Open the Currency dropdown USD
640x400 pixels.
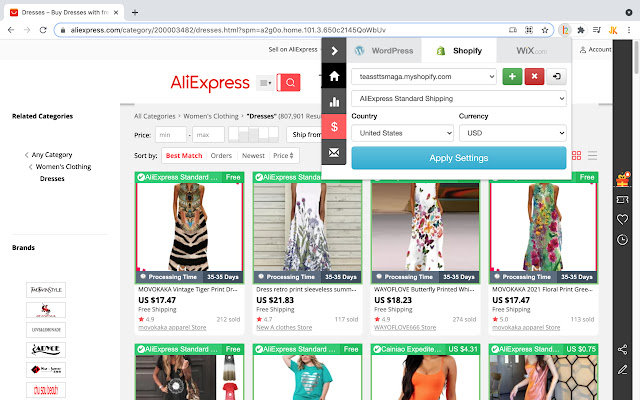click(x=513, y=133)
